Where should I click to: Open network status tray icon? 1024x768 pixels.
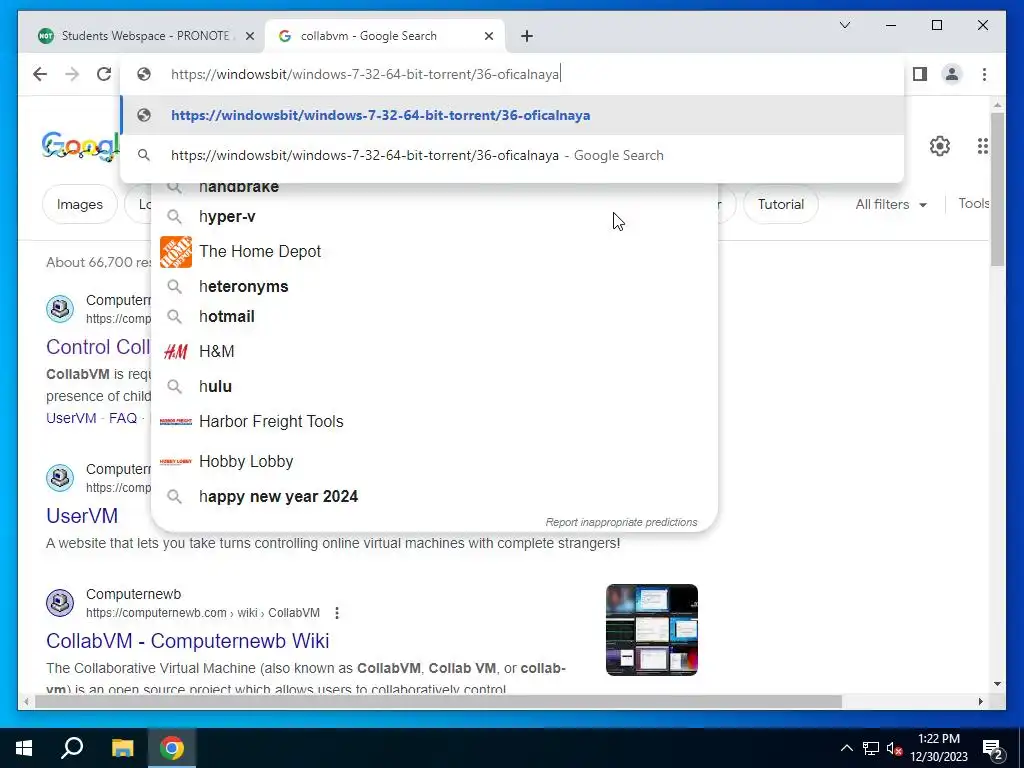click(871, 748)
